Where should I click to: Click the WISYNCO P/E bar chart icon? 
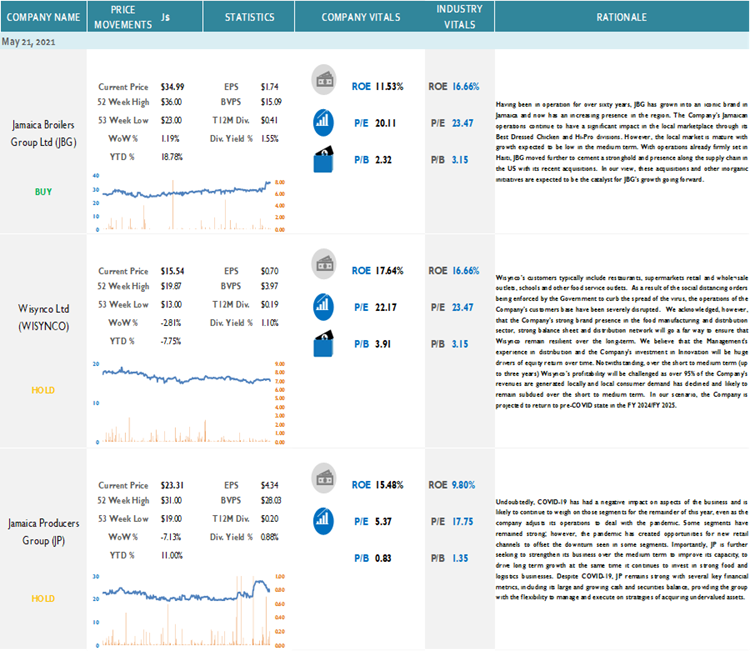click(x=323, y=307)
